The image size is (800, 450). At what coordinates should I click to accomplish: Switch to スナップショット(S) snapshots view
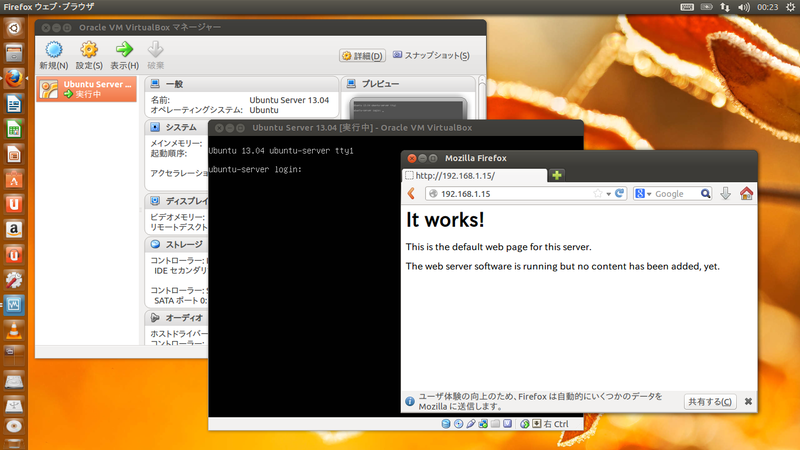pyautogui.click(x=431, y=55)
